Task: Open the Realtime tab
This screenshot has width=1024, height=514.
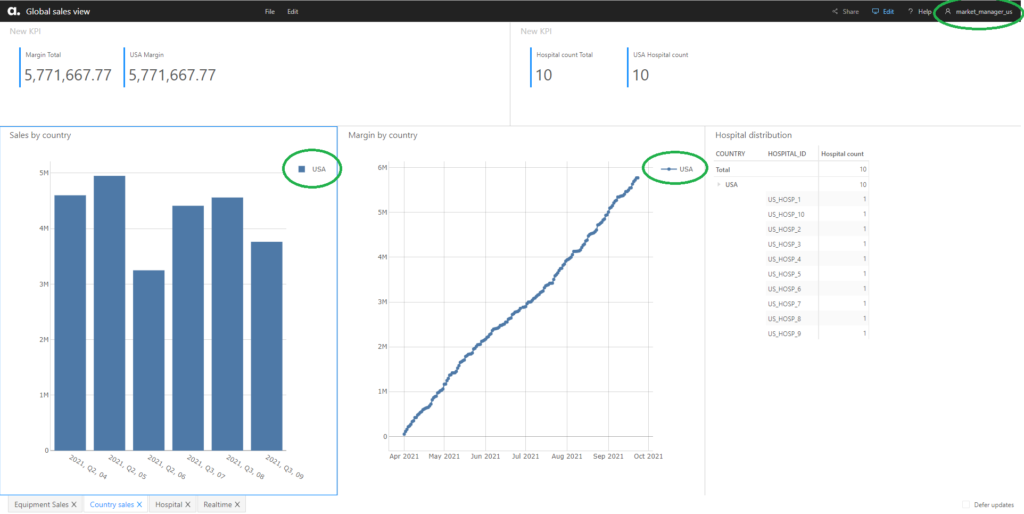Action: 217,504
